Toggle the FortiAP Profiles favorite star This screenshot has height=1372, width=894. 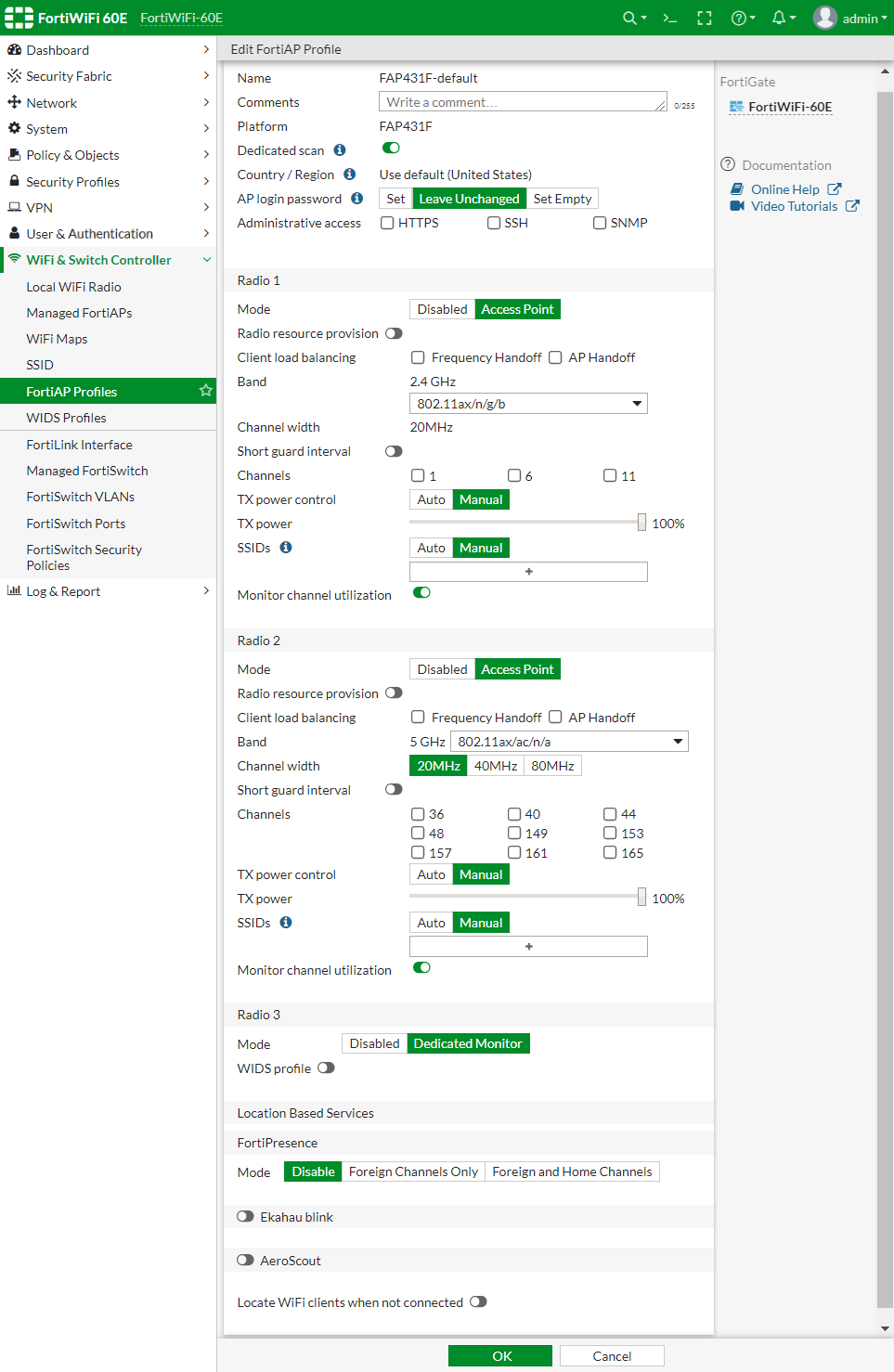206,391
